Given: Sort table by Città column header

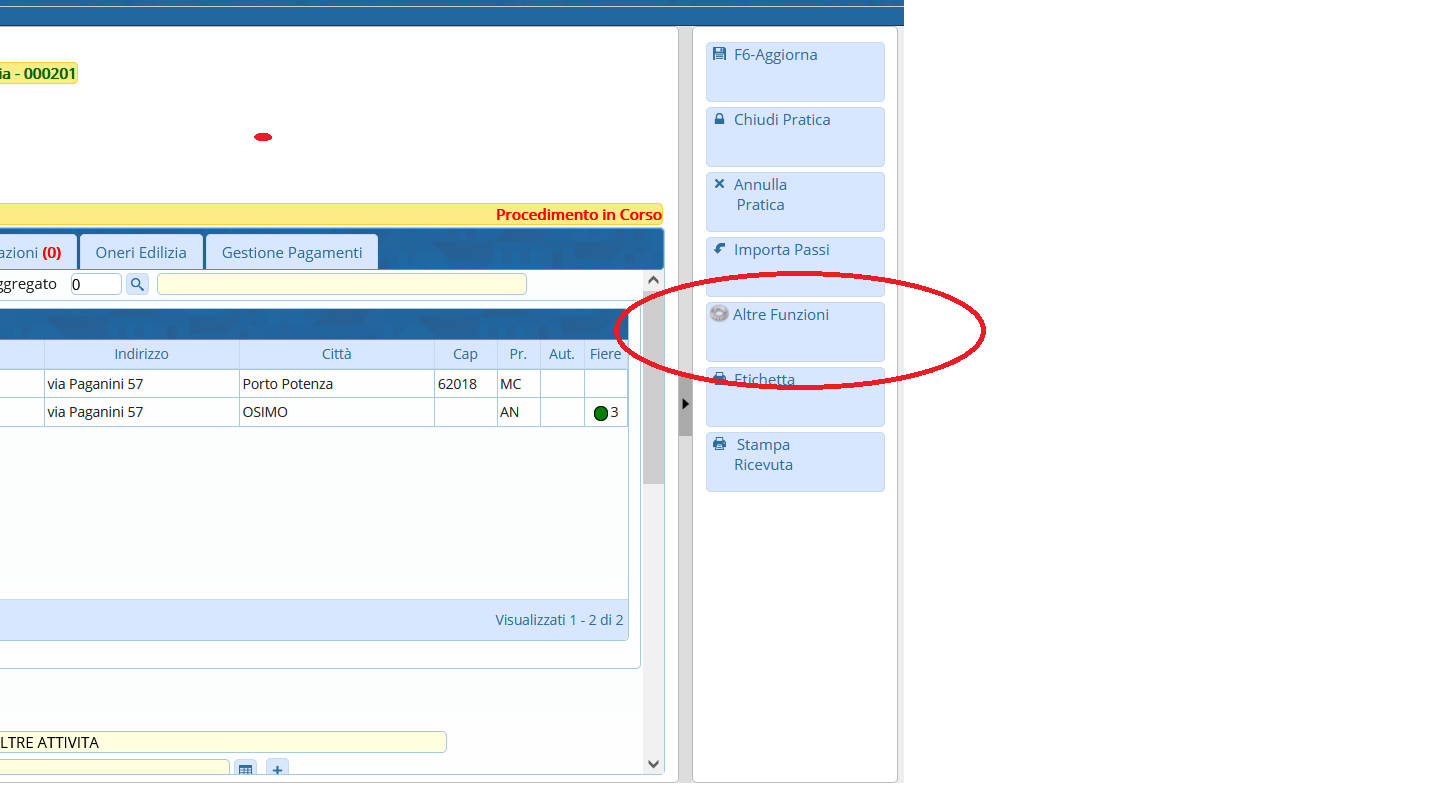Looking at the screenshot, I should 336,354.
